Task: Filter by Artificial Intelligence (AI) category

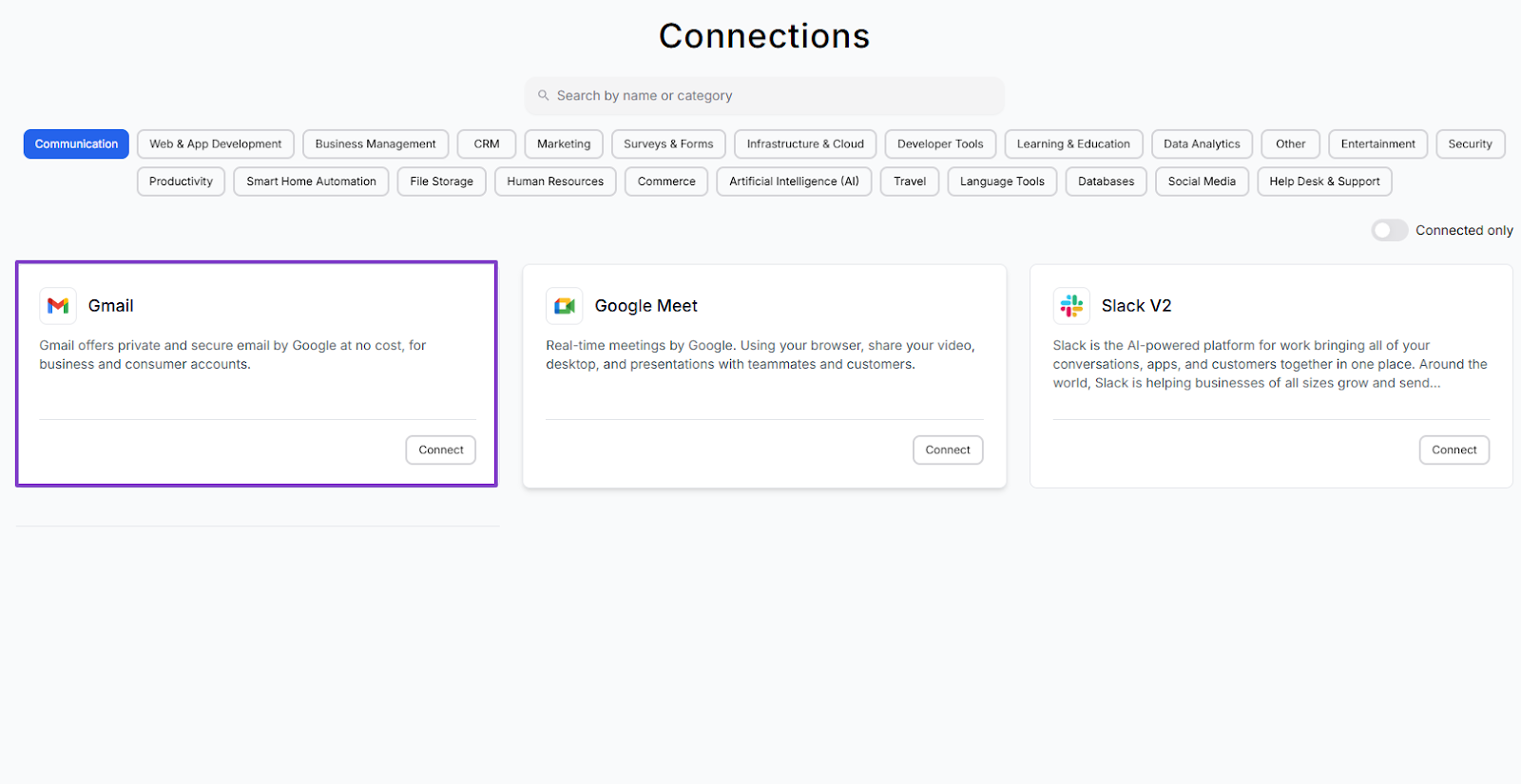Action: tap(794, 182)
